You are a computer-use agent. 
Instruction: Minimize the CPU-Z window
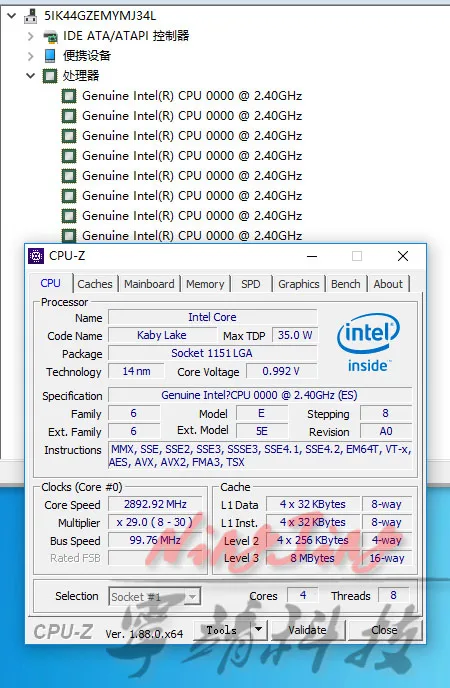[x=312, y=256]
